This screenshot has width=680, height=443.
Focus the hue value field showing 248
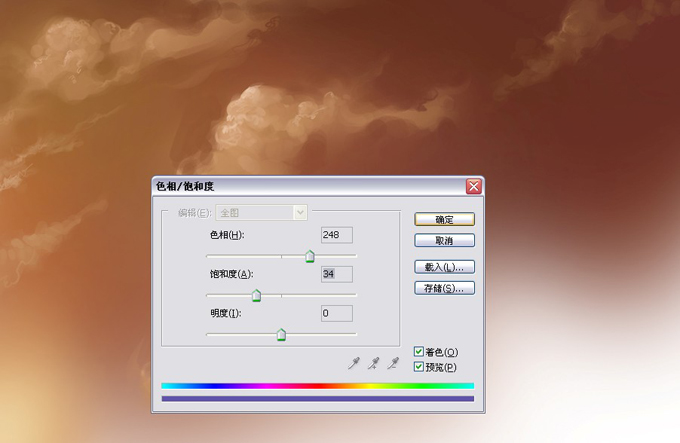point(337,235)
